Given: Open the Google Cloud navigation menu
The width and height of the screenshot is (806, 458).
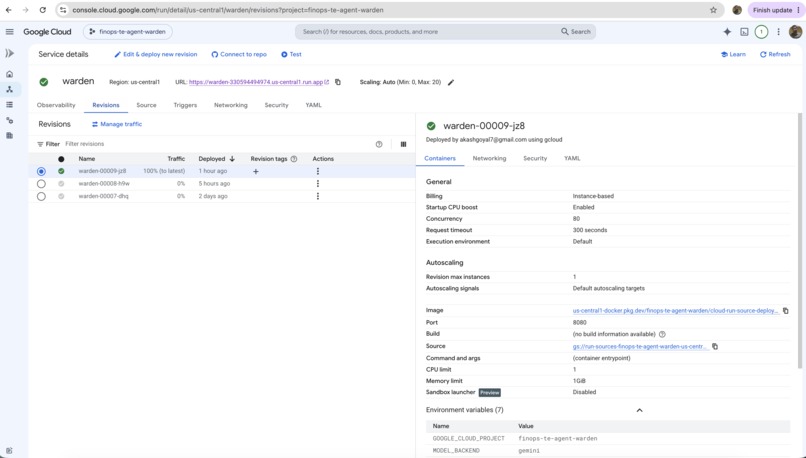Looking at the screenshot, I should click(x=9, y=32).
